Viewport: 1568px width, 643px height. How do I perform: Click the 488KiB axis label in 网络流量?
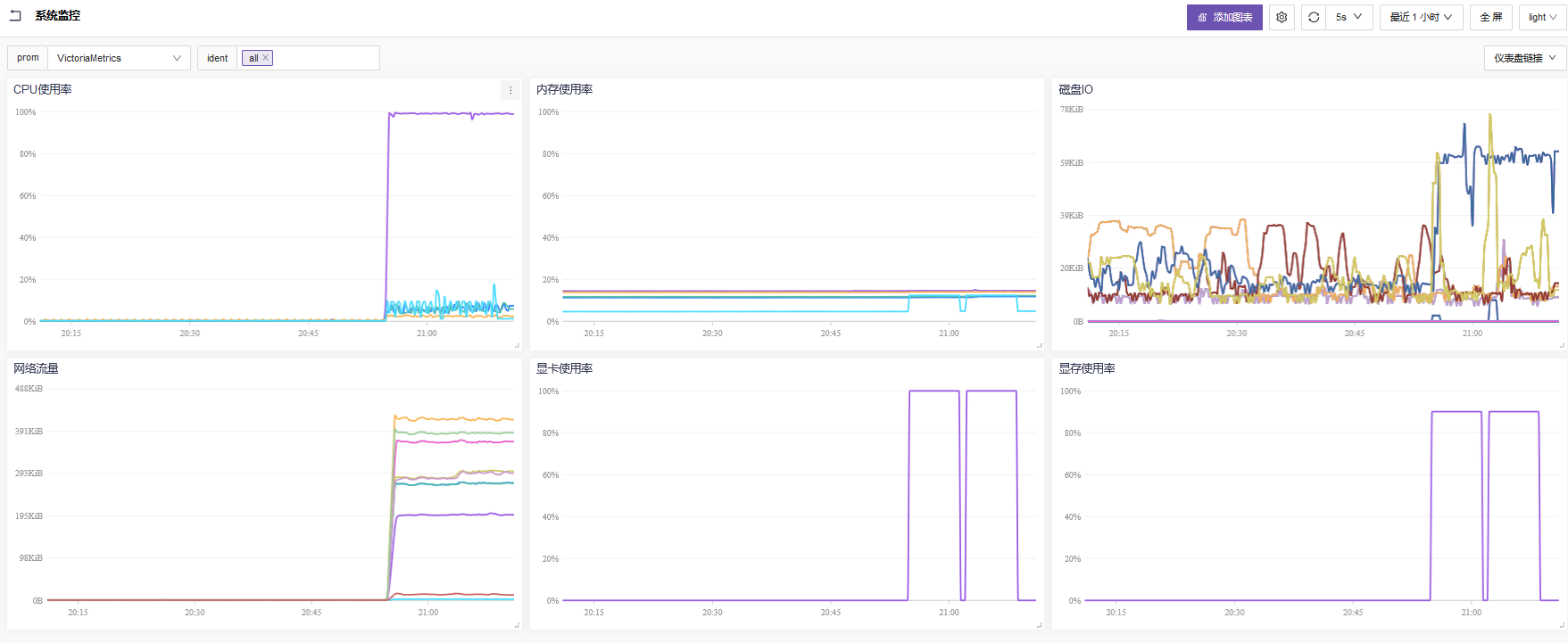tap(29, 389)
